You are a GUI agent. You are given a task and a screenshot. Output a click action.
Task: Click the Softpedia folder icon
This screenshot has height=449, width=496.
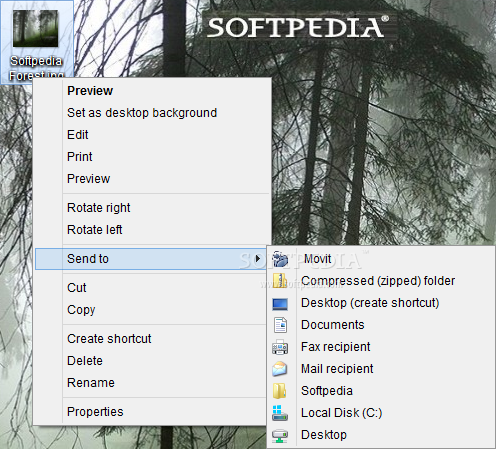pyautogui.click(x=280, y=391)
